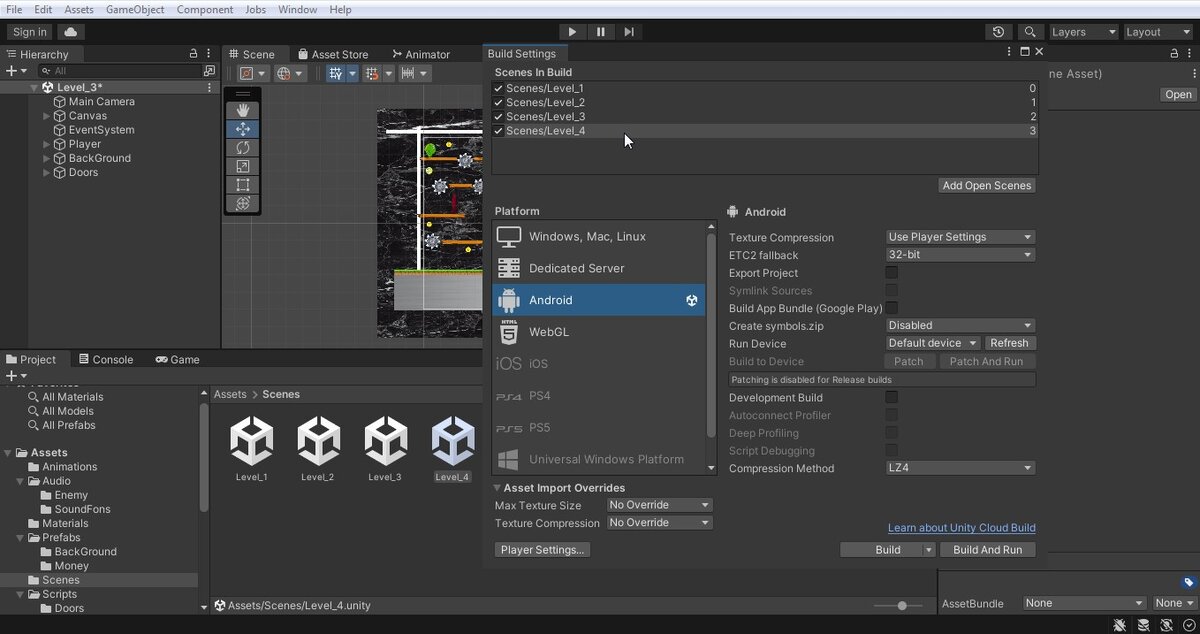Click the cloud account icon
The width and height of the screenshot is (1200, 634).
(x=71, y=32)
